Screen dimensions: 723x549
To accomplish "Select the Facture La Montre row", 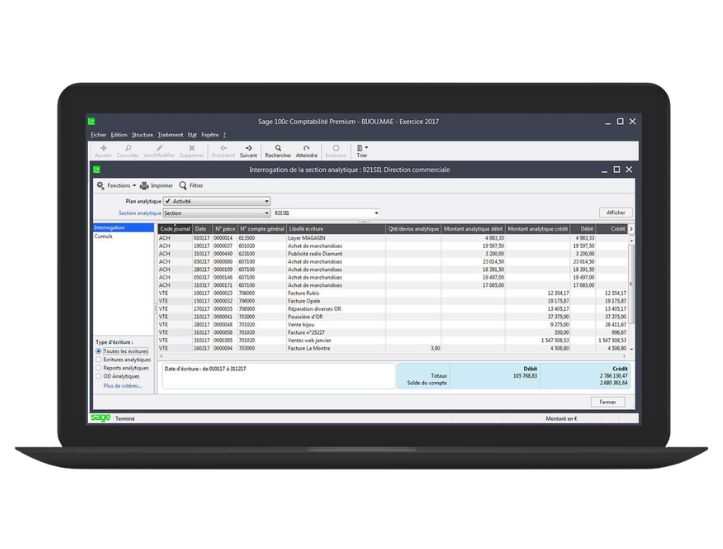I will coord(393,348).
